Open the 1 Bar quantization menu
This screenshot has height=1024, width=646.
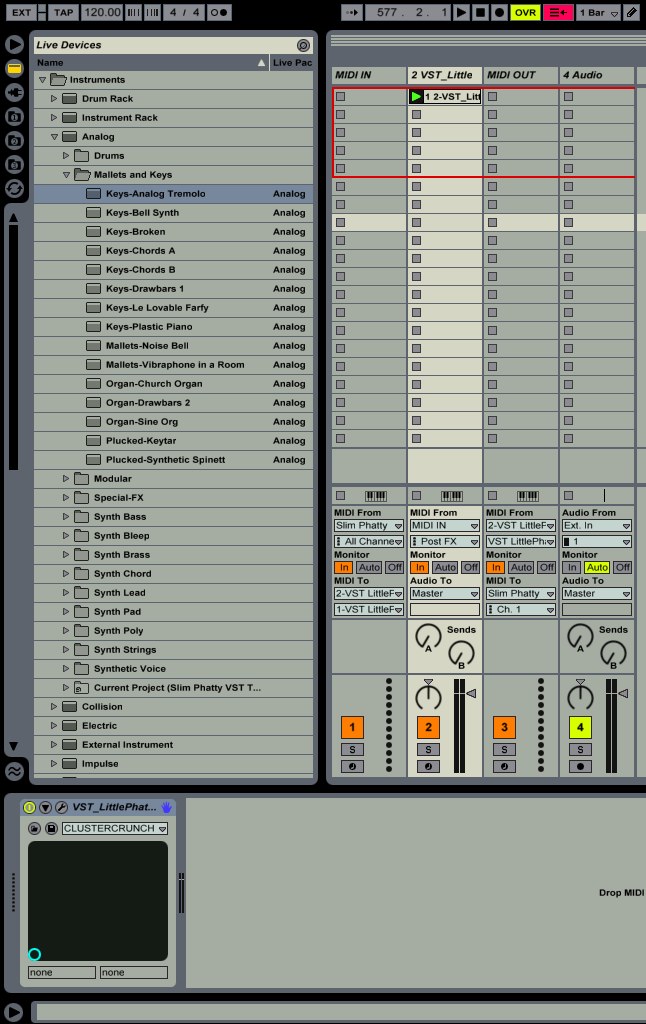click(597, 12)
